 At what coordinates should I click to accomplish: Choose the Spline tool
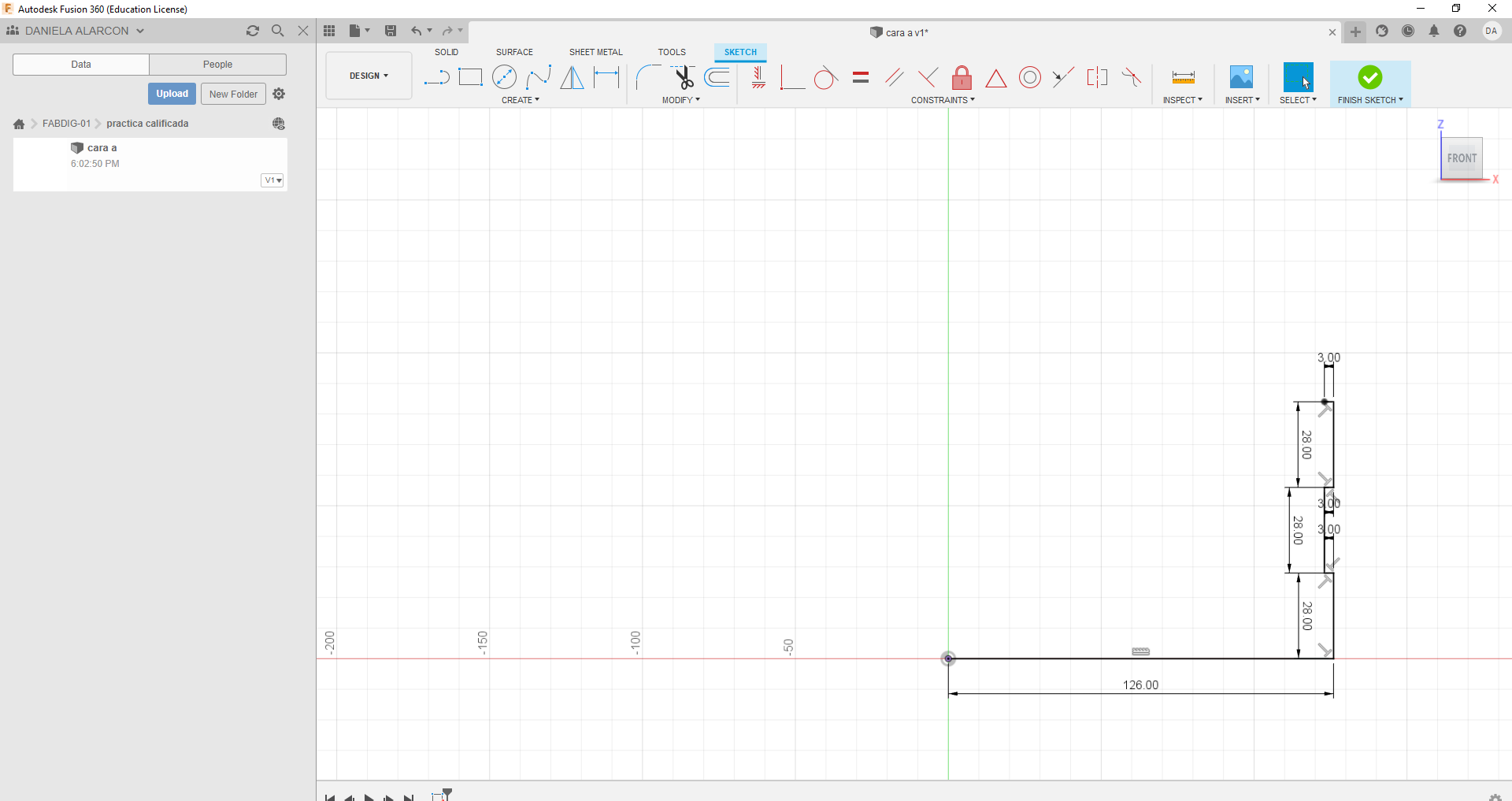click(x=539, y=77)
